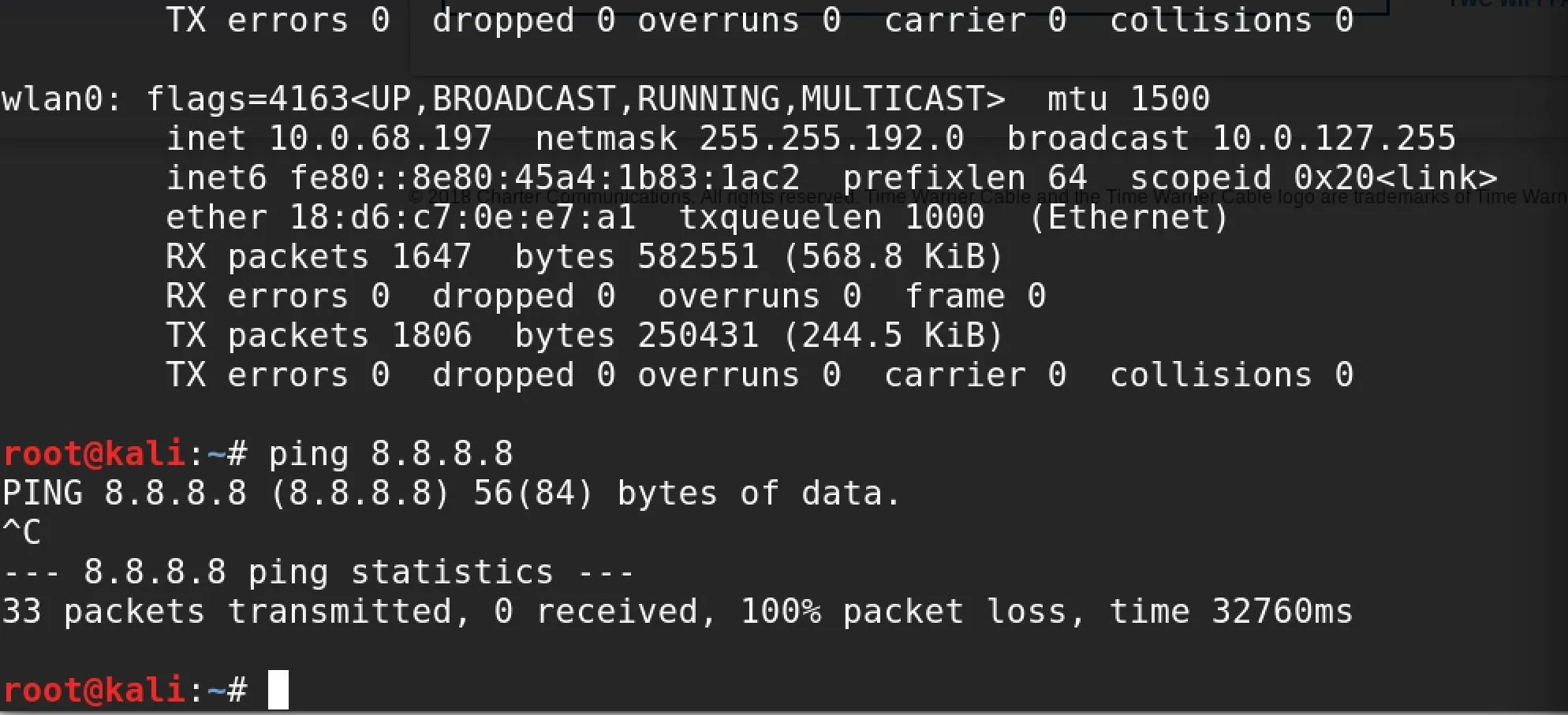Click the bottom root@kali prompt
The image size is (1568, 715).
95,691
